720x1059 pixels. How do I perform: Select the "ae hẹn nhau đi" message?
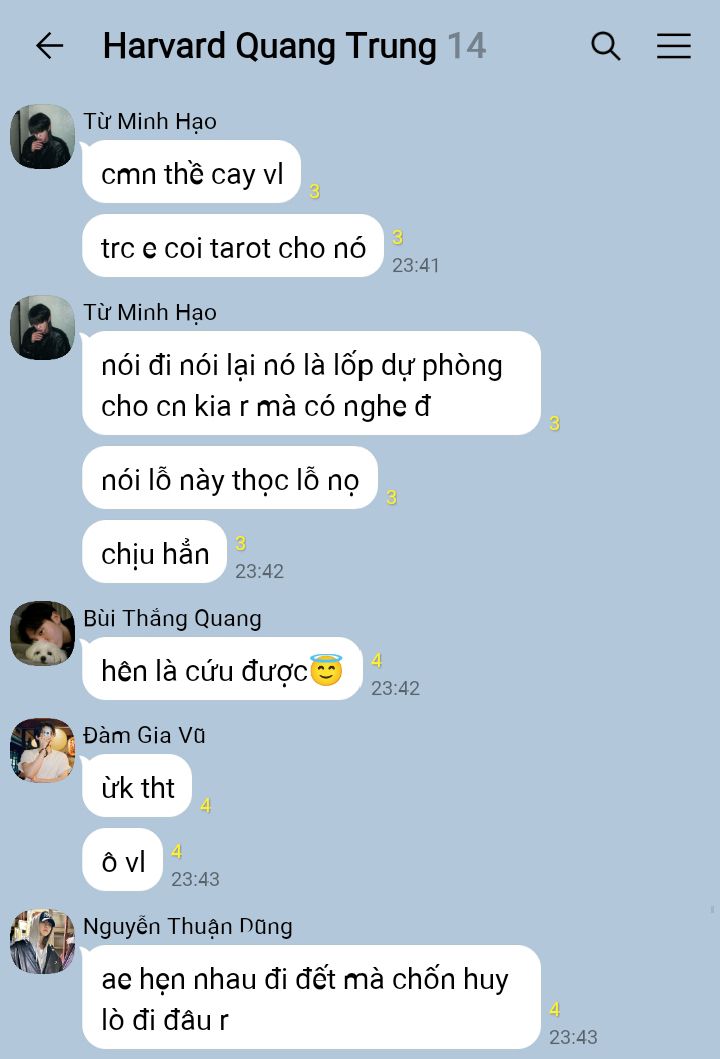click(311, 997)
